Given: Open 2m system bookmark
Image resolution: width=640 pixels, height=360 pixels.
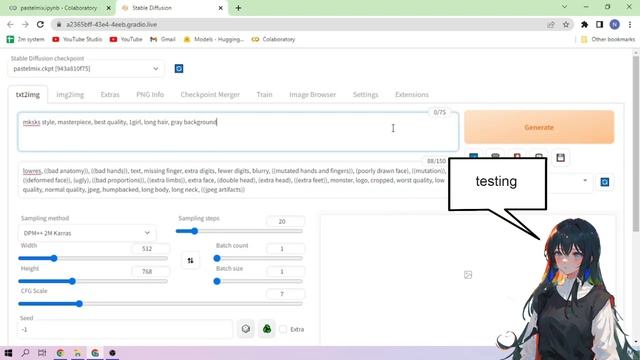Looking at the screenshot, I should click(x=25, y=39).
